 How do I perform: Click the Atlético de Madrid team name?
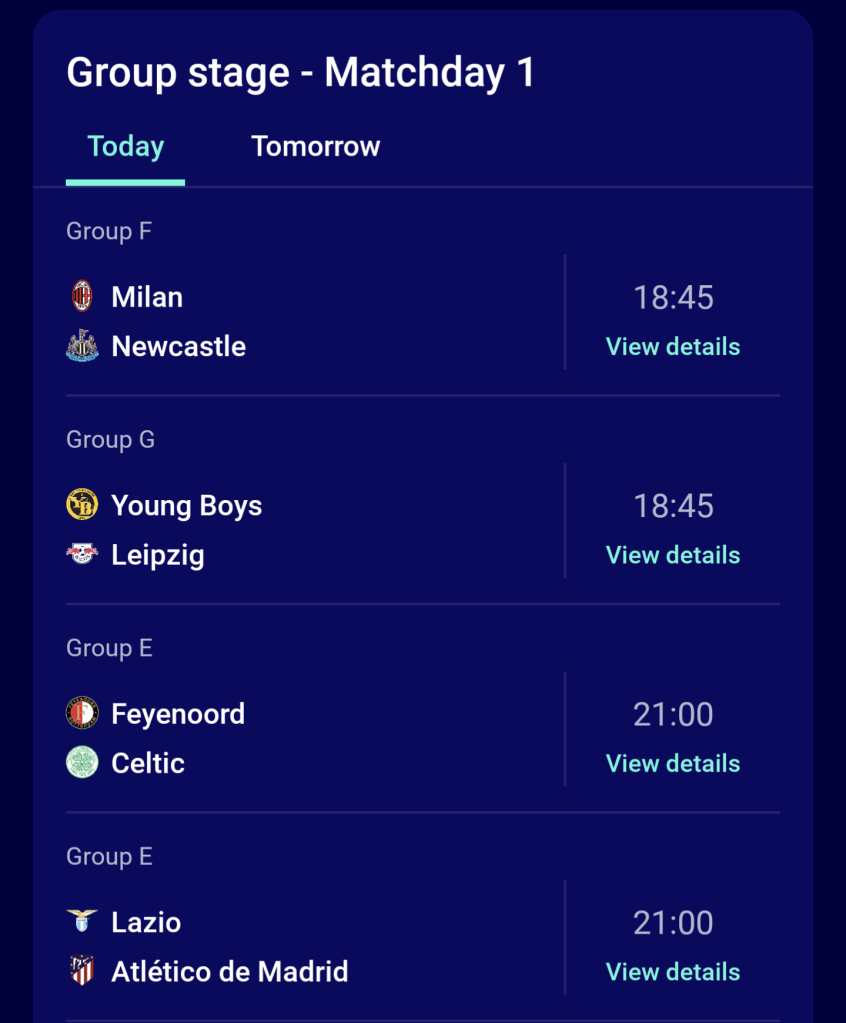click(230, 971)
